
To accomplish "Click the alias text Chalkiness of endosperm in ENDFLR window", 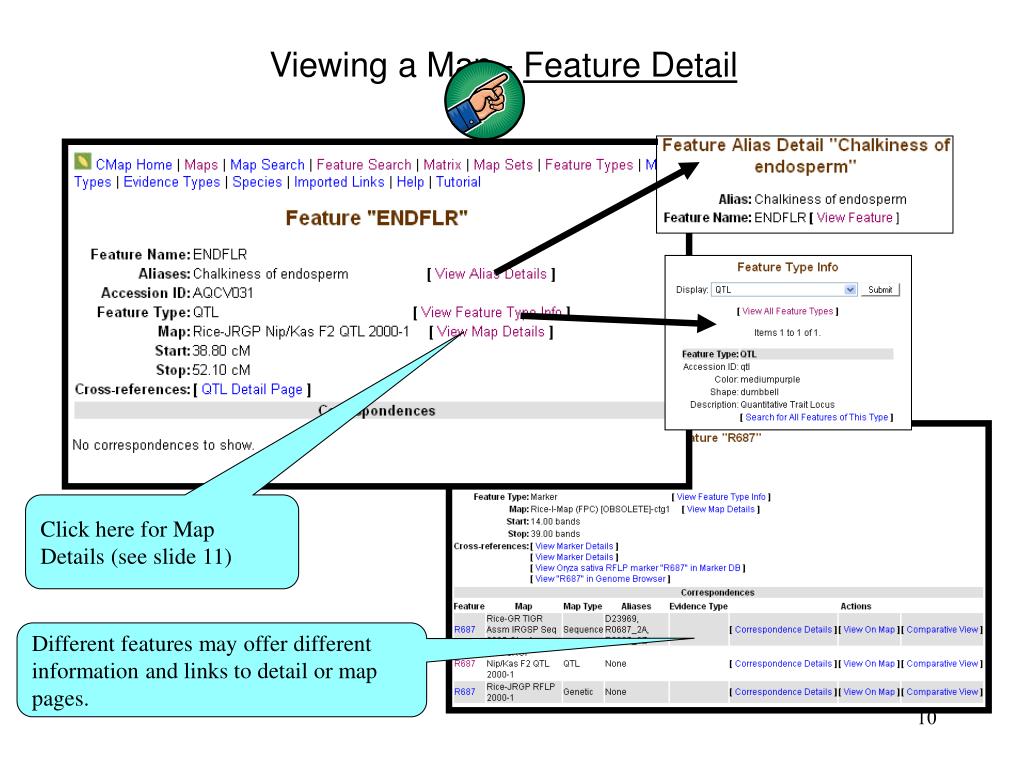I will pyautogui.click(x=270, y=274).
